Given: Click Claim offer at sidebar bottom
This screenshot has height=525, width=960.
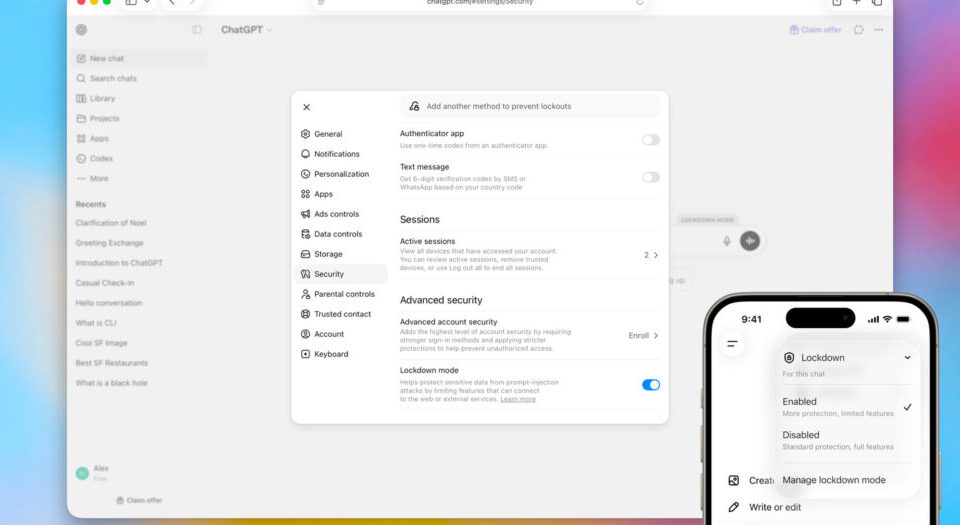Looking at the screenshot, I should coord(140,501).
